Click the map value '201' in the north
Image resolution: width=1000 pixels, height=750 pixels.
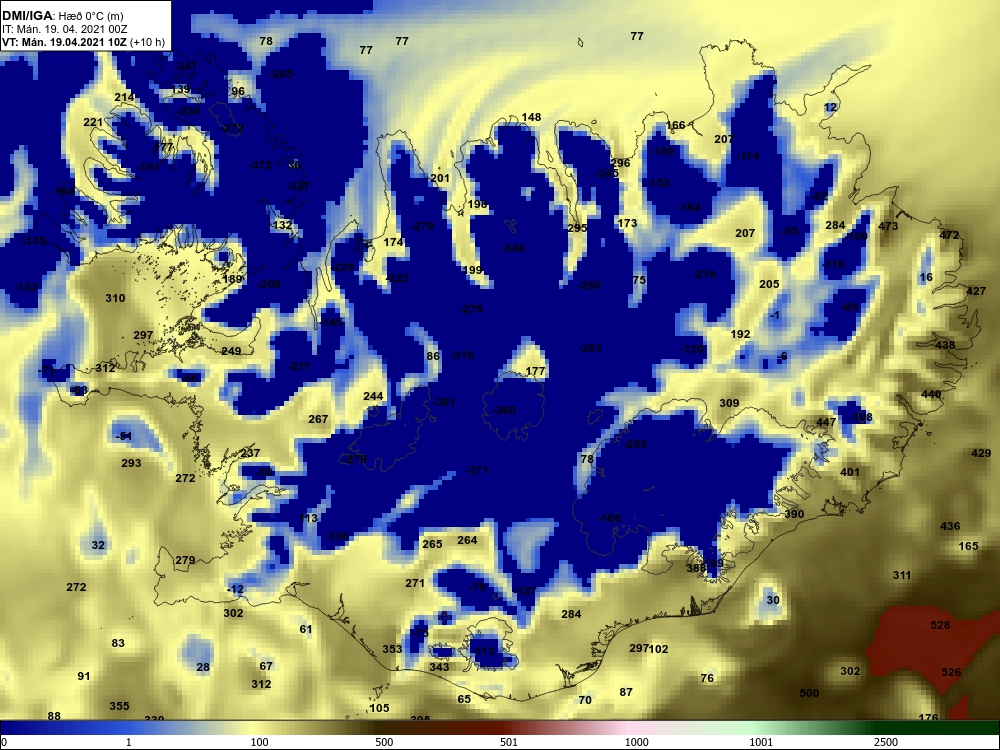point(440,179)
